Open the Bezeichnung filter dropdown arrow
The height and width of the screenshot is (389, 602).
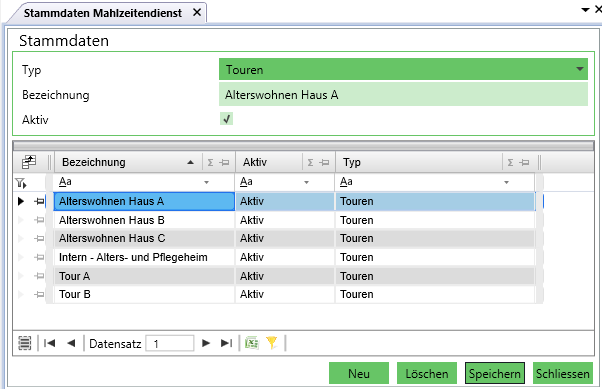click(207, 182)
